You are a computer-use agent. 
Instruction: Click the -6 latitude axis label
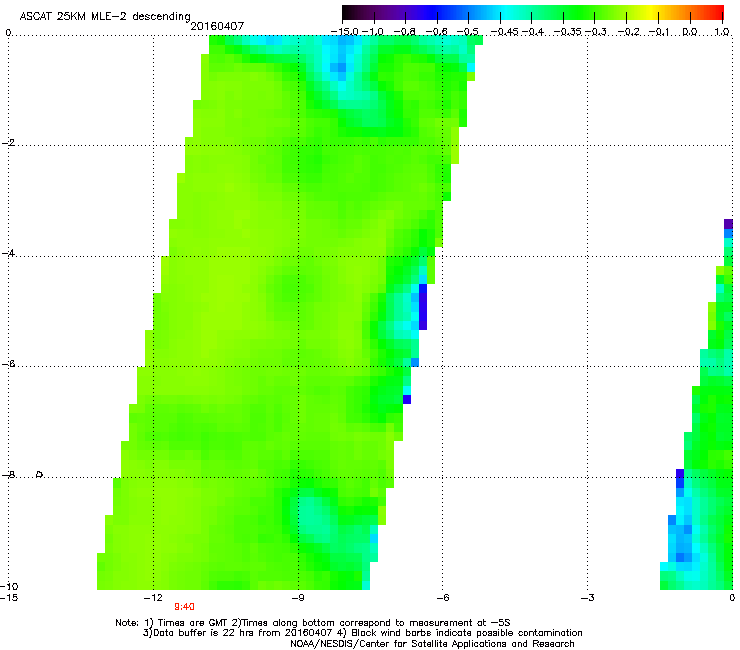pyautogui.click(x=8, y=364)
